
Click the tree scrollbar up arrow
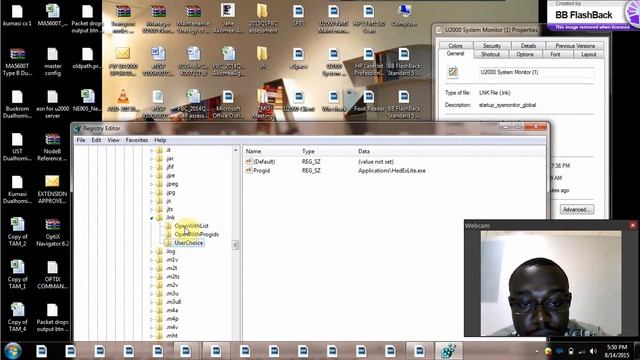(x=235, y=150)
